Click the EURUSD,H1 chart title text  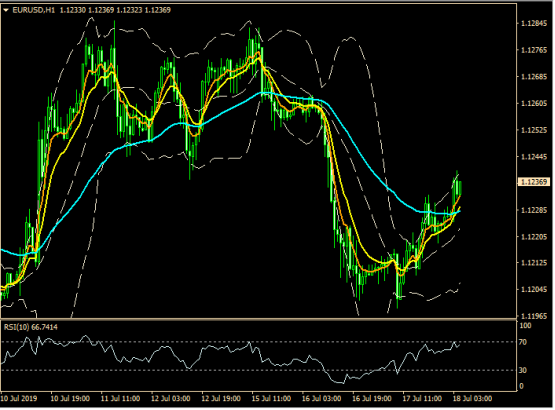(x=34, y=10)
